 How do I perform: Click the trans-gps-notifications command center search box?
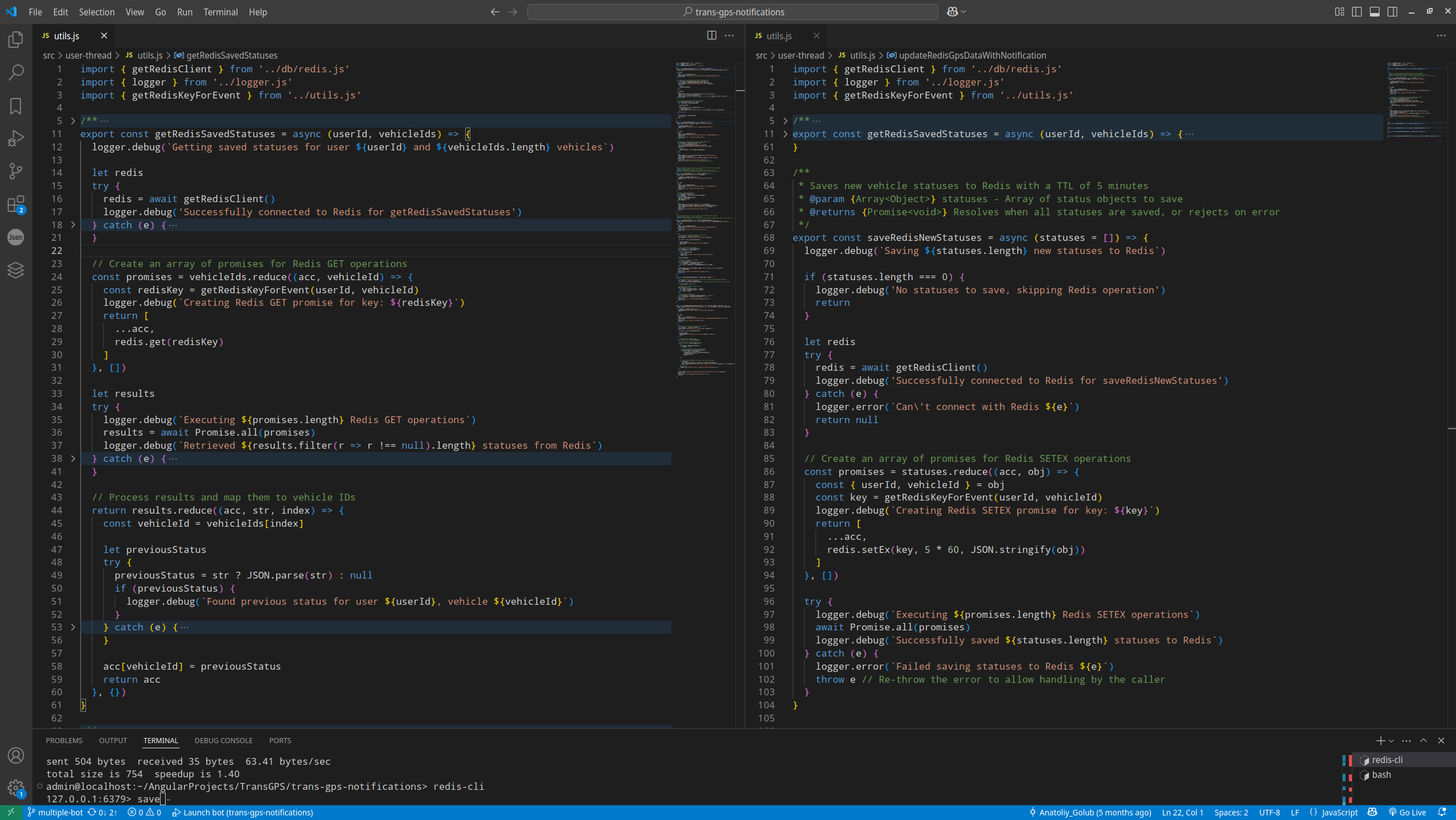click(x=732, y=12)
